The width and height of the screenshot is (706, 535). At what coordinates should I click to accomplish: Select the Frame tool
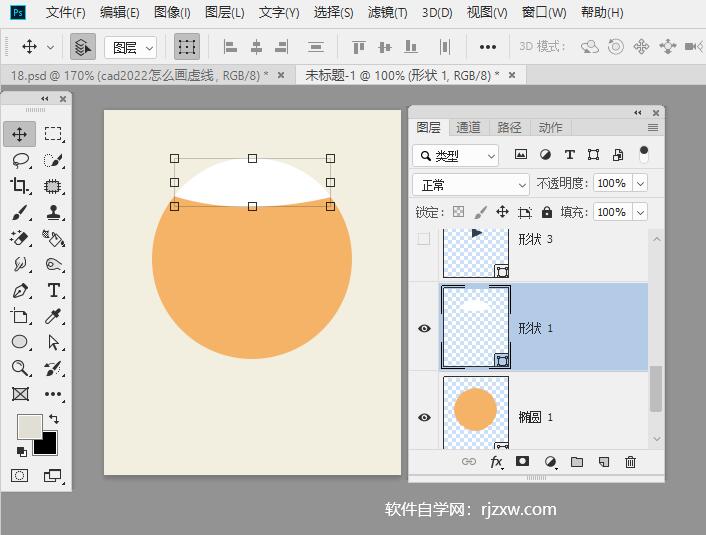point(20,394)
